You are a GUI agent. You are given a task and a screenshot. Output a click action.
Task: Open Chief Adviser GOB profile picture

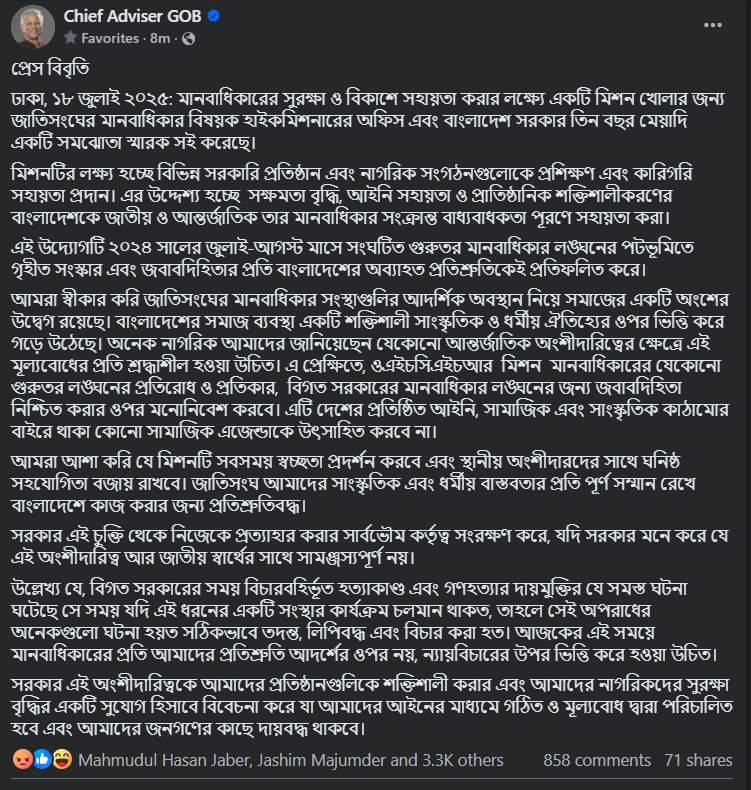pyautogui.click(x=32, y=26)
